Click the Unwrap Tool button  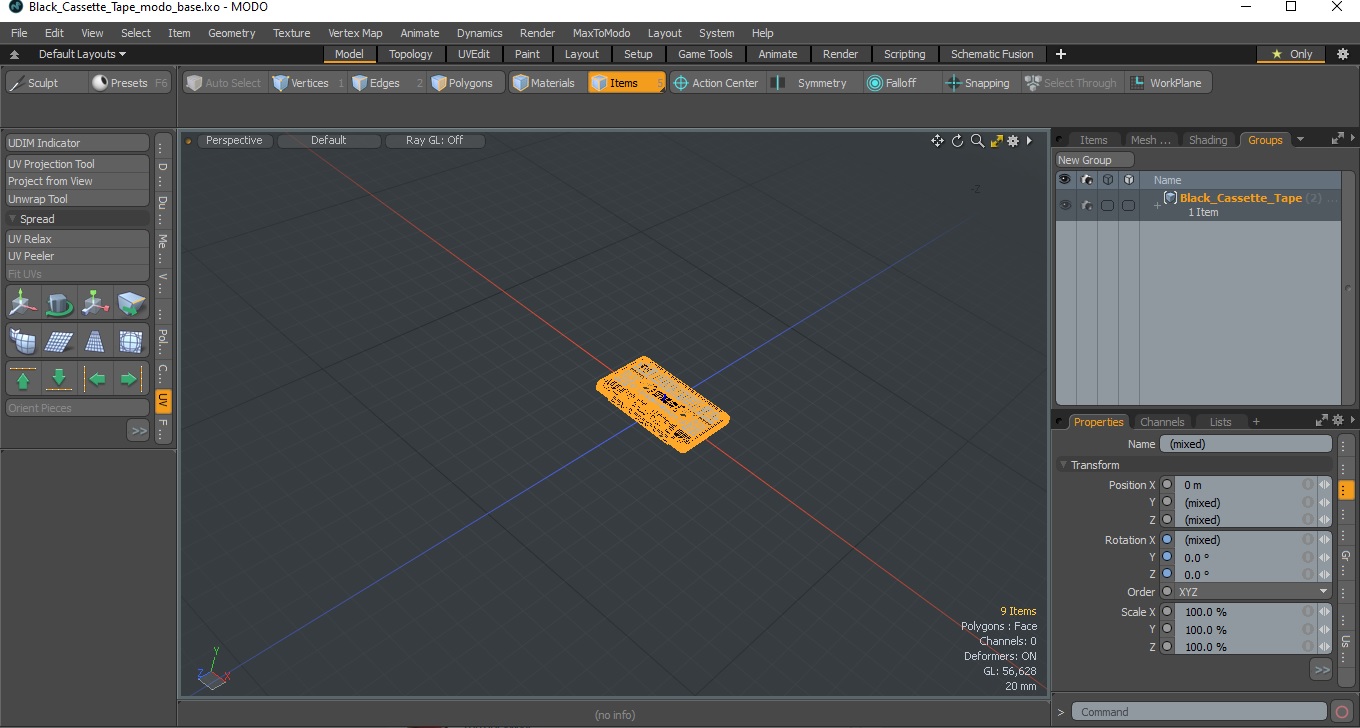pyautogui.click(x=78, y=199)
